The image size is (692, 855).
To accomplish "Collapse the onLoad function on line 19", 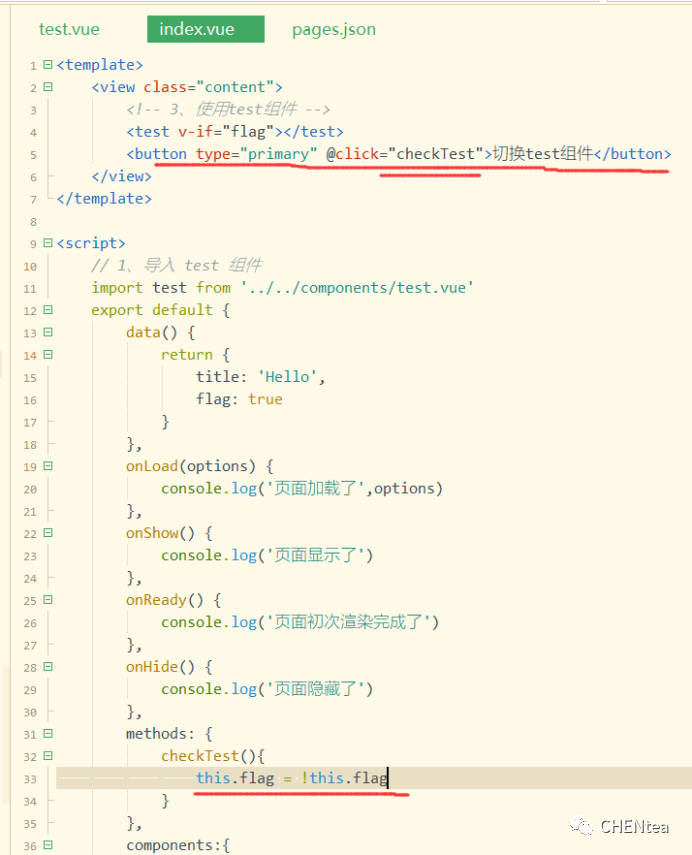I will click(x=48, y=466).
